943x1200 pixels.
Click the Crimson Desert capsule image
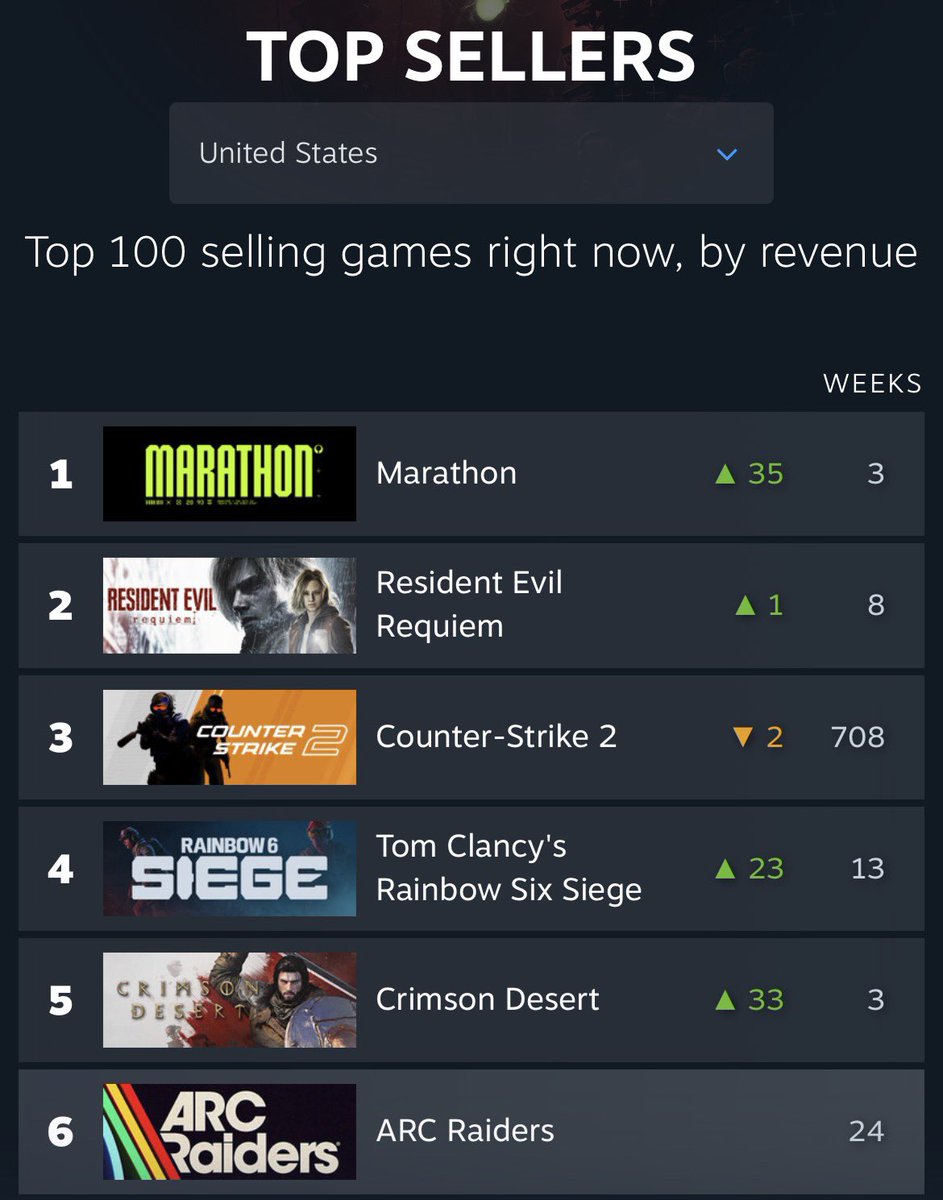[x=228, y=1000]
